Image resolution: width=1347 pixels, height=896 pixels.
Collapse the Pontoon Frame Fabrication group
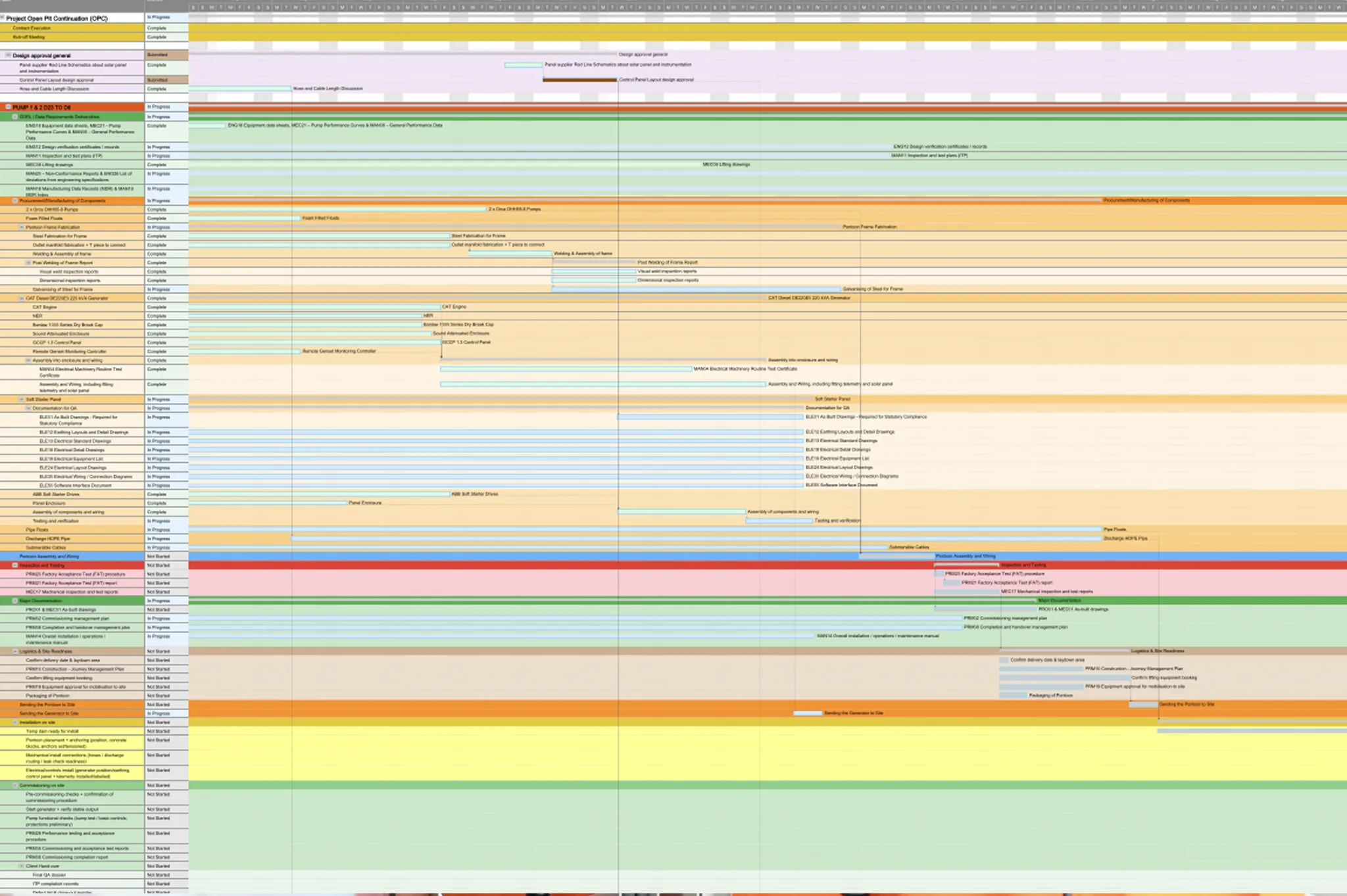click(22, 227)
